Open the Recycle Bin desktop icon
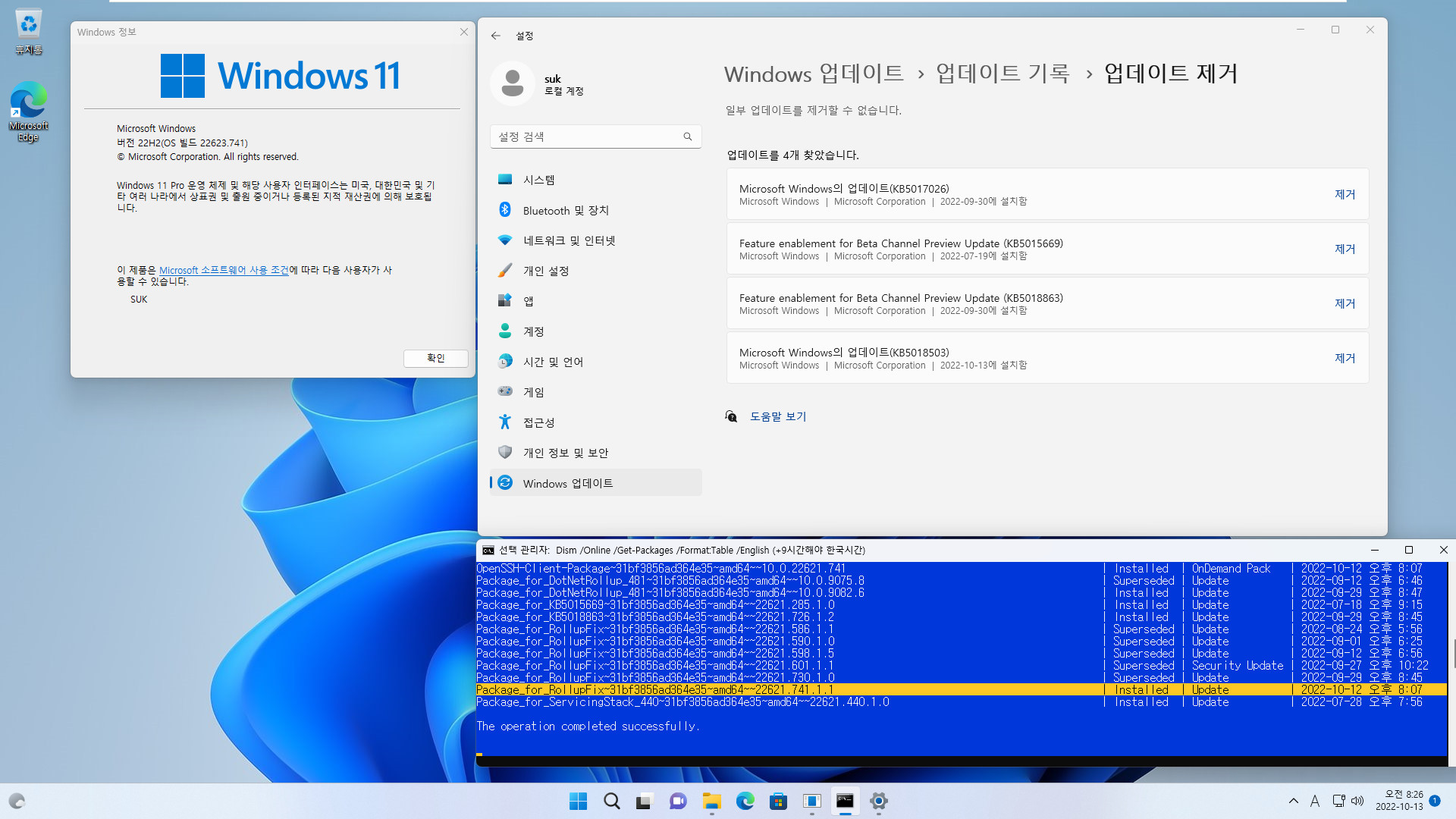1456x819 pixels. pos(28,32)
